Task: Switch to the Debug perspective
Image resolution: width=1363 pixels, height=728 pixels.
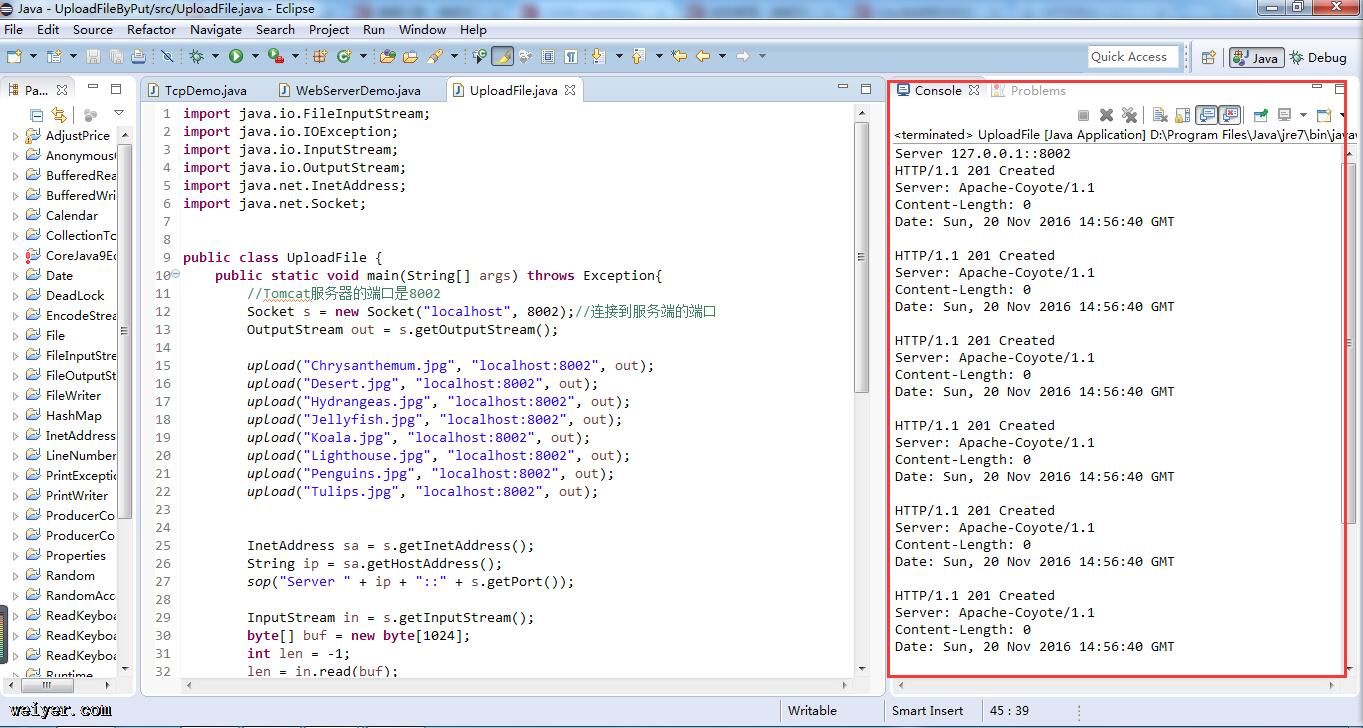Action: click(x=1318, y=57)
